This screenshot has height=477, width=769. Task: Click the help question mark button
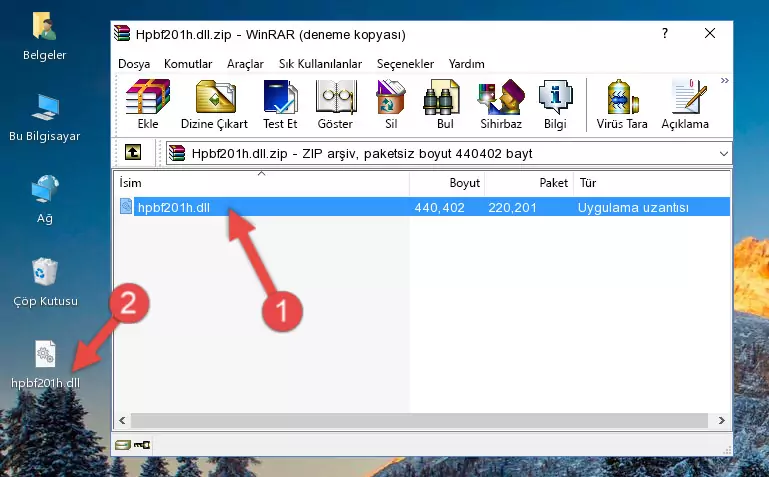pyautogui.click(x=665, y=33)
